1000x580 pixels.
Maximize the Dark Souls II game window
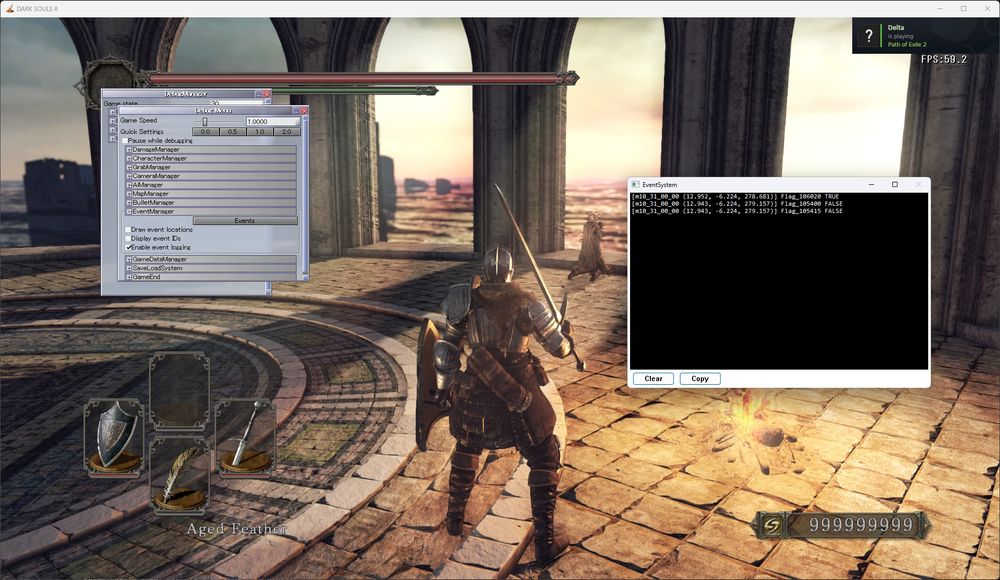[964, 8]
